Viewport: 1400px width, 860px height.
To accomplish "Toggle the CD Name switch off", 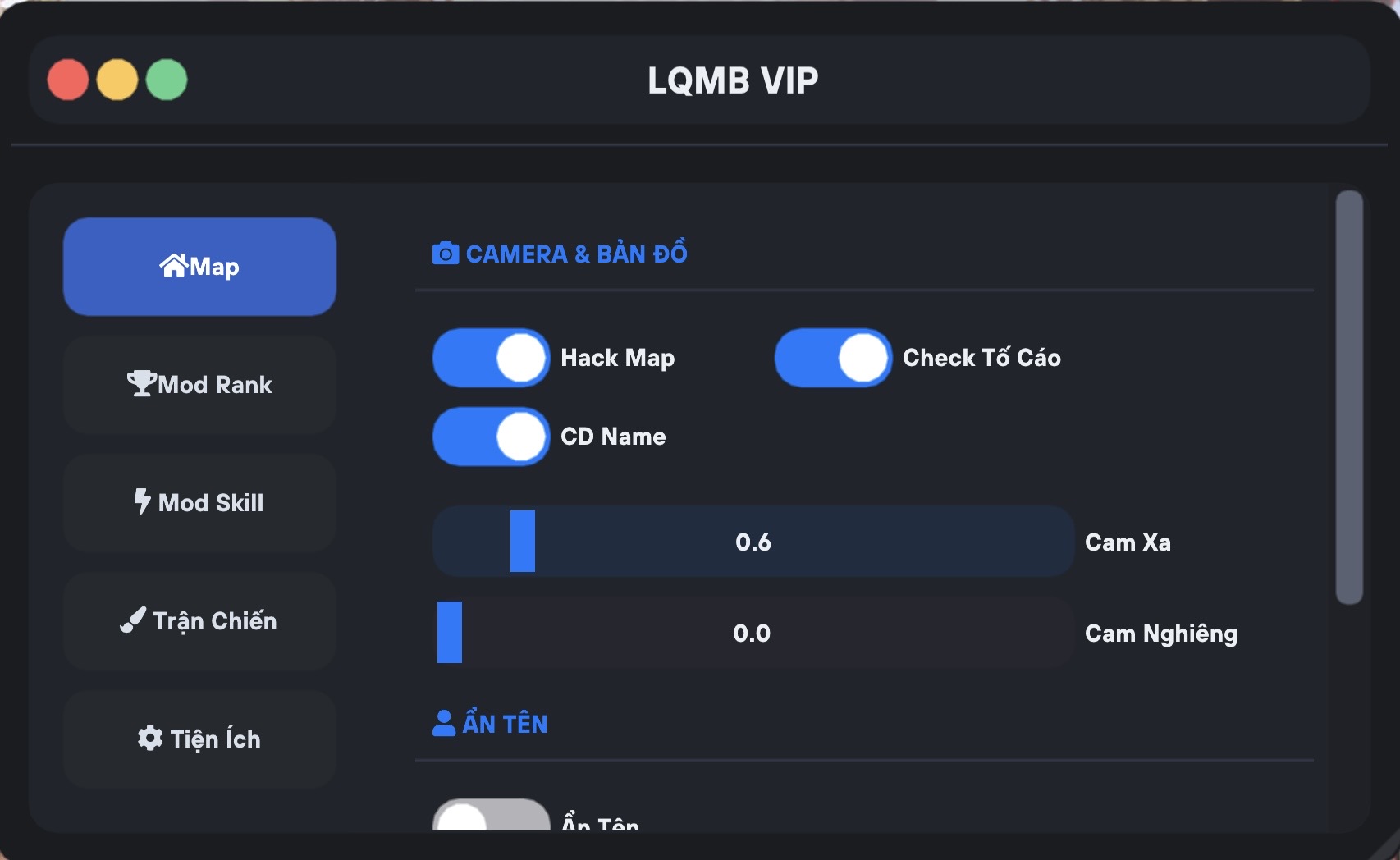I will [x=491, y=437].
